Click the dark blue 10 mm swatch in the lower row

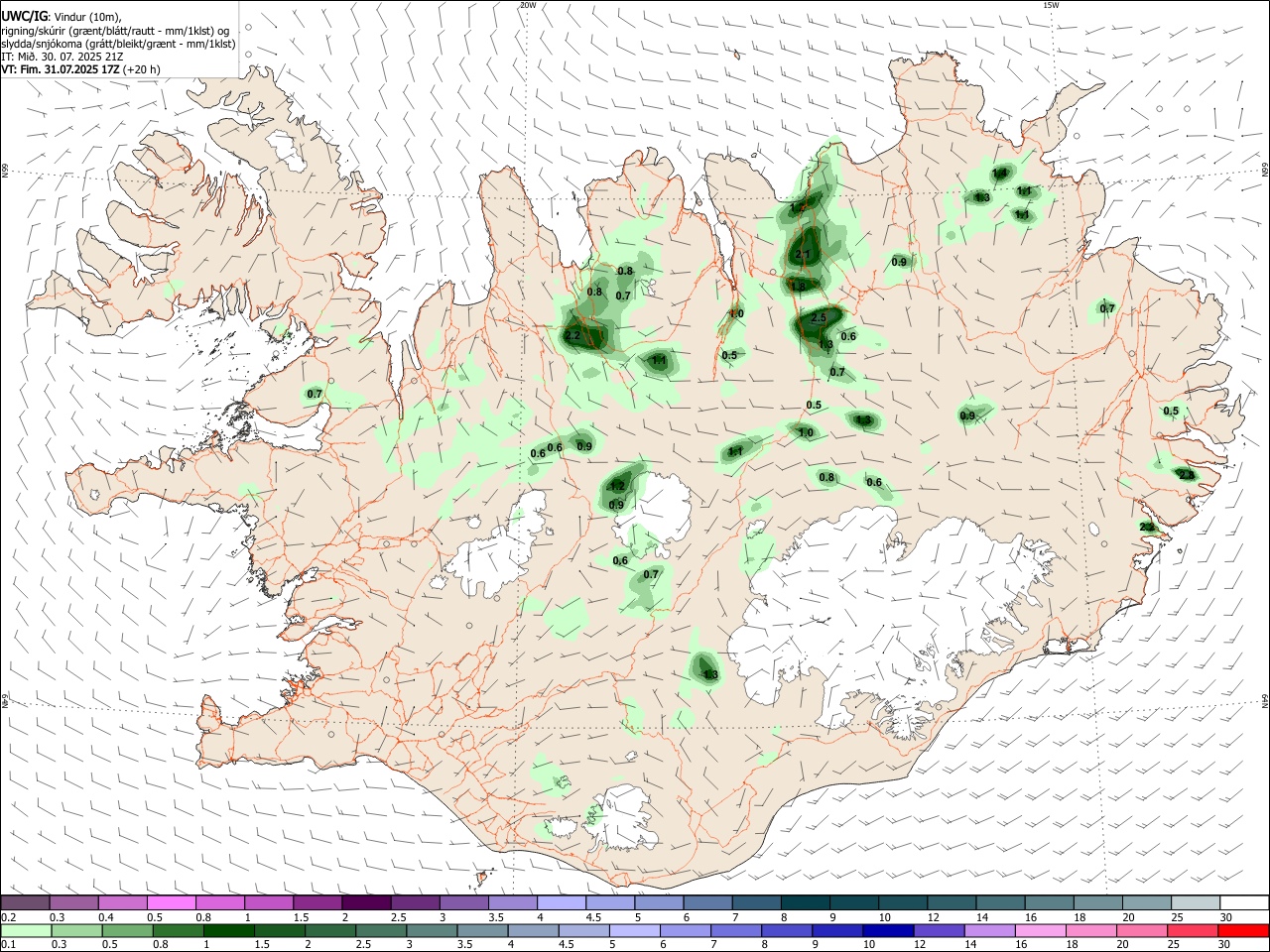click(889, 930)
